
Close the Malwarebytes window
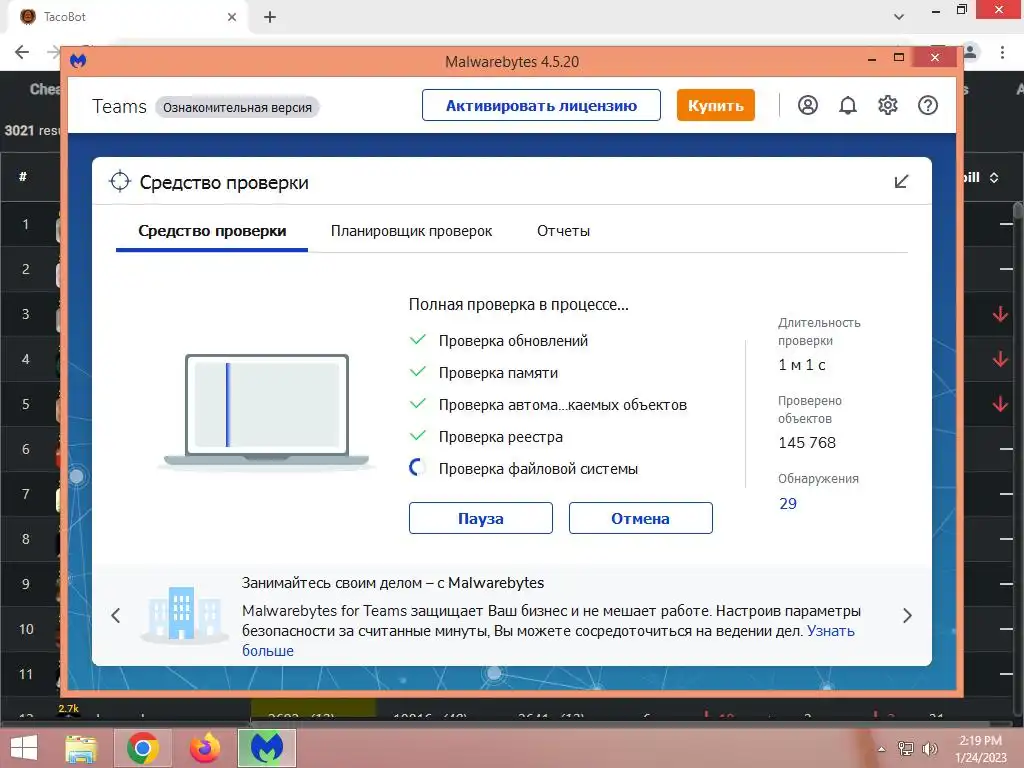click(x=935, y=57)
